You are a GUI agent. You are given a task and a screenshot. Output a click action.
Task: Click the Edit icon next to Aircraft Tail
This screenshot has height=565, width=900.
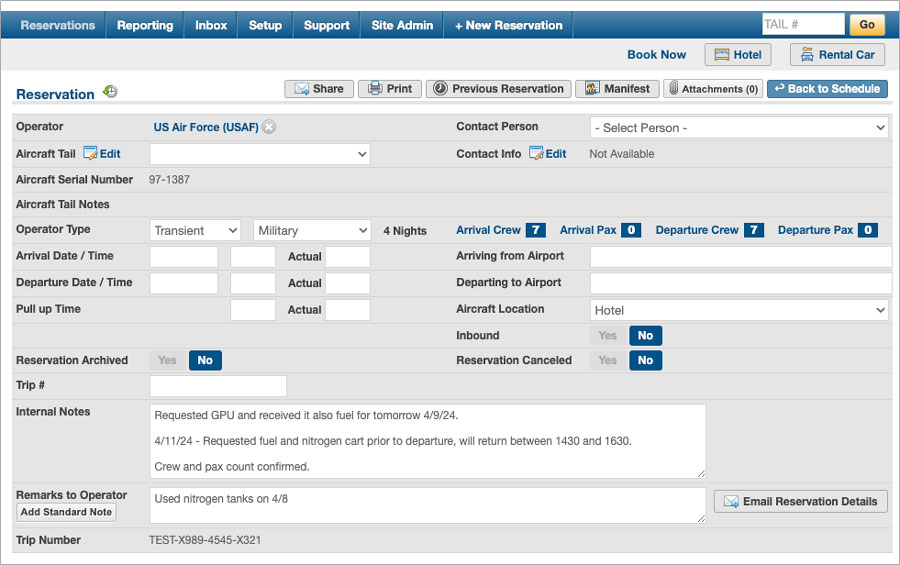click(x=91, y=154)
